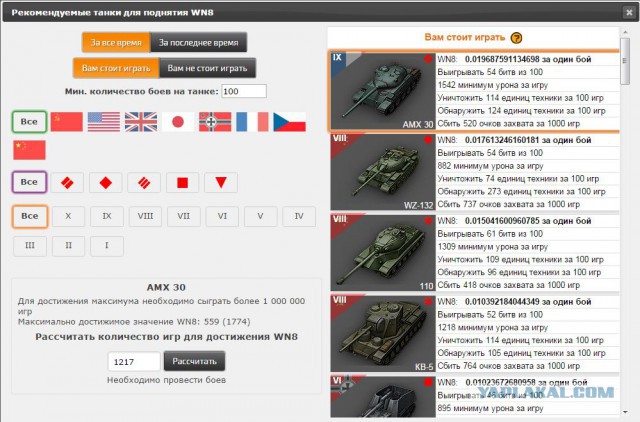
Task: Click '882 минимум урона за игру'
Action: pyautogui.click(x=490, y=166)
